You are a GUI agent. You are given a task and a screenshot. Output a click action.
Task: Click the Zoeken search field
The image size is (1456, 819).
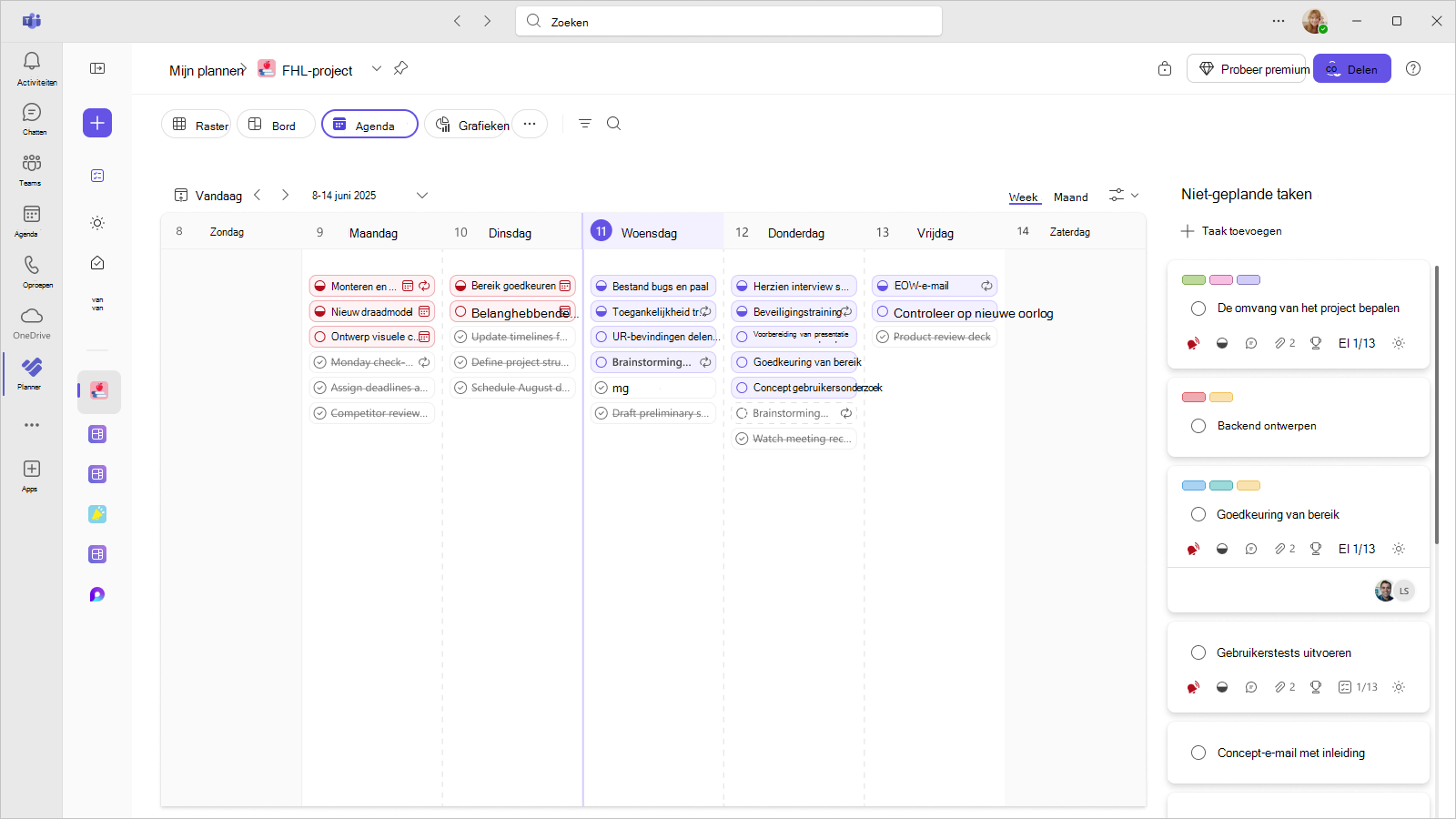(729, 21)
